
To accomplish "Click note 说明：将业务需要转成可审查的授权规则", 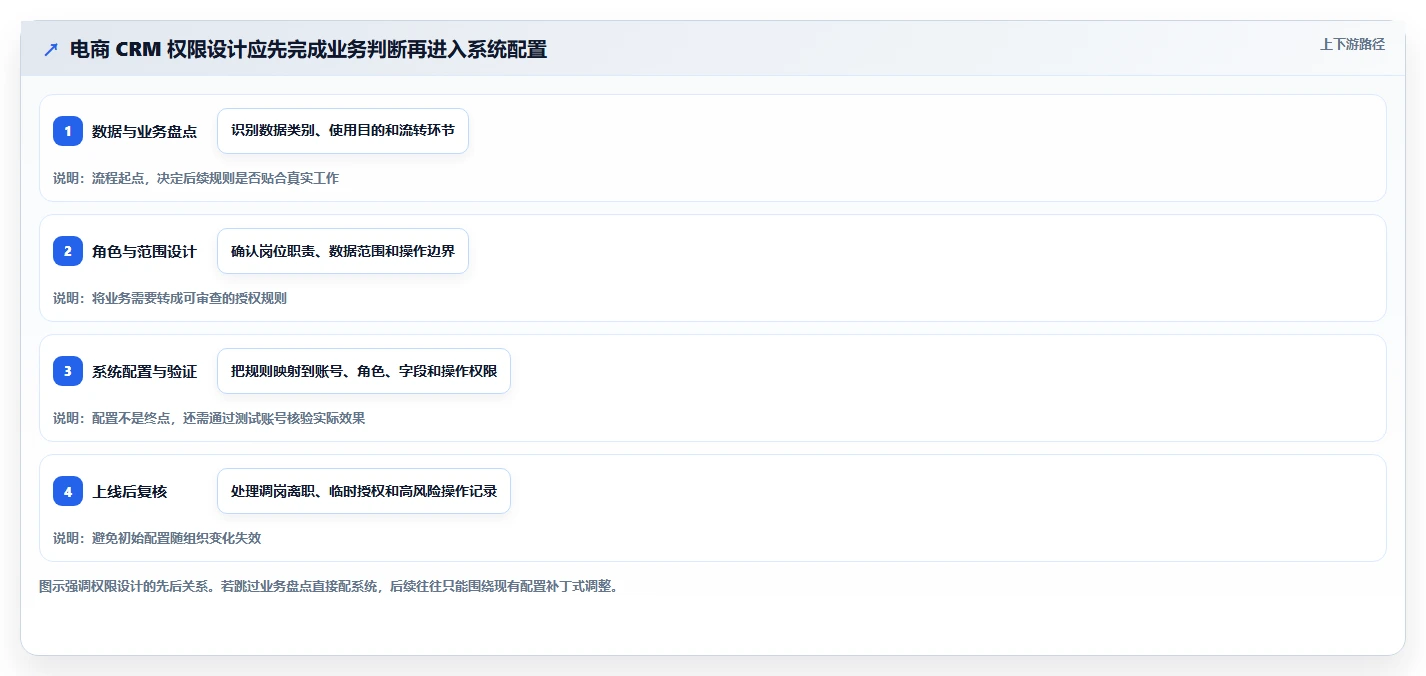I will pyautogui.click(x=170, y=298).
